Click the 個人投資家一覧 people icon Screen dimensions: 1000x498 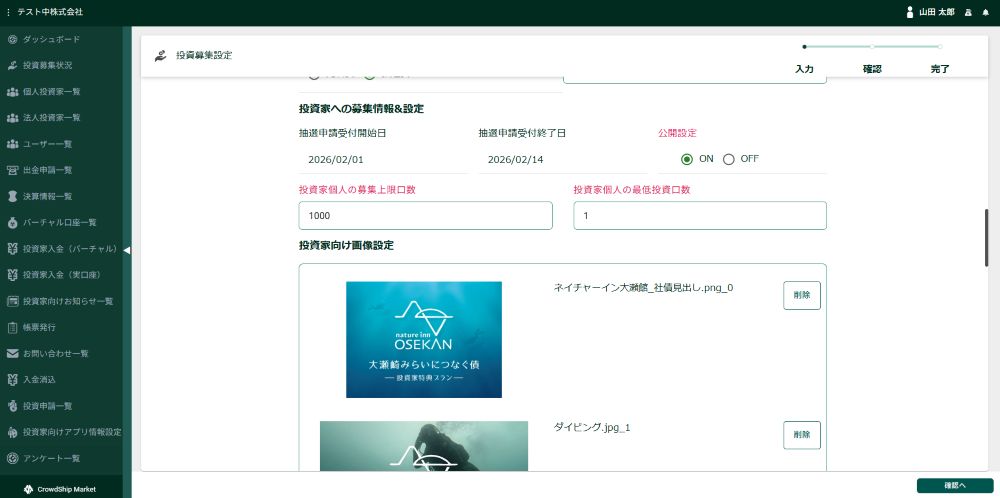12,92
